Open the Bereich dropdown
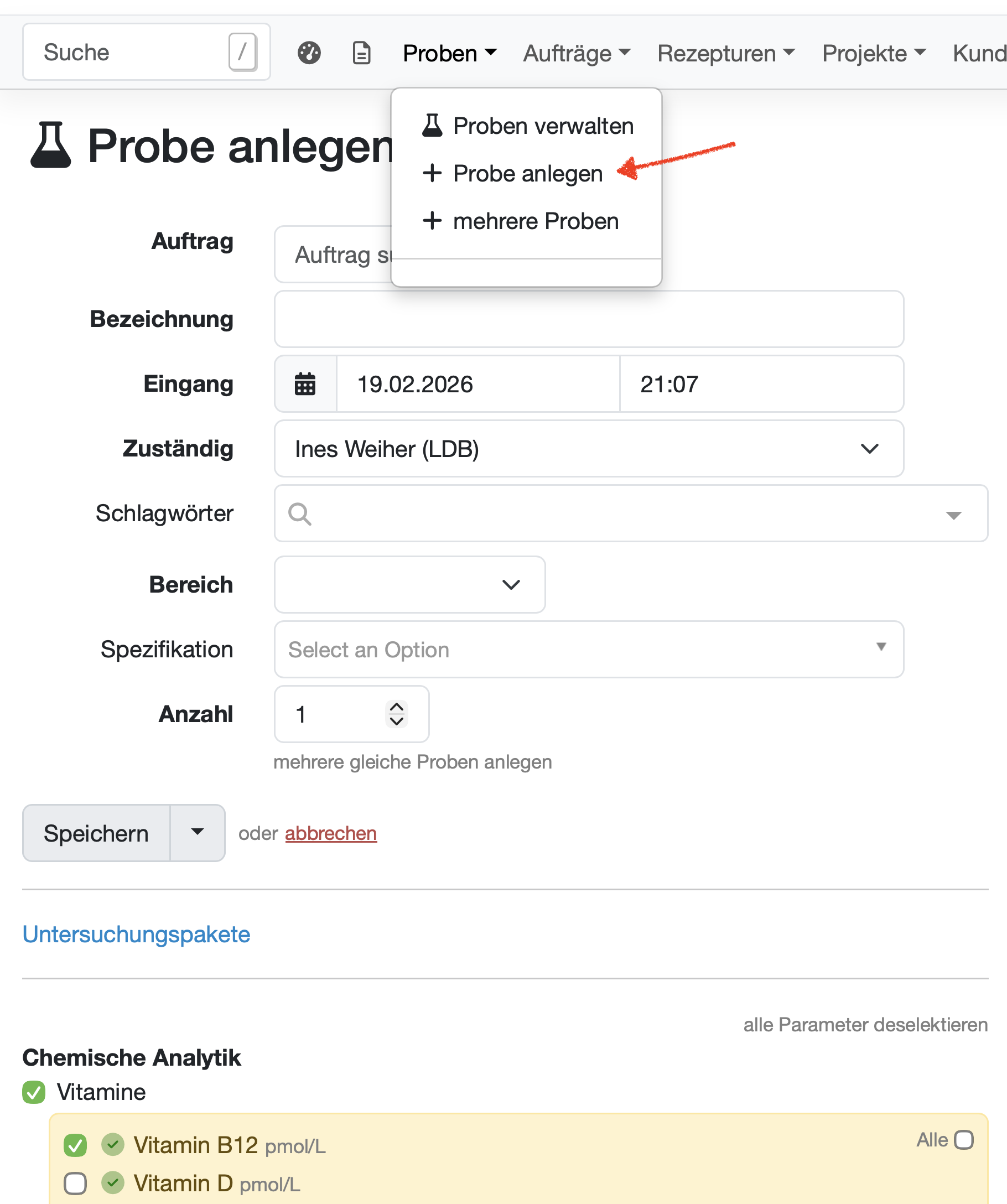This screenshot has width=1007, height=1204. click(x=409, y=584)
